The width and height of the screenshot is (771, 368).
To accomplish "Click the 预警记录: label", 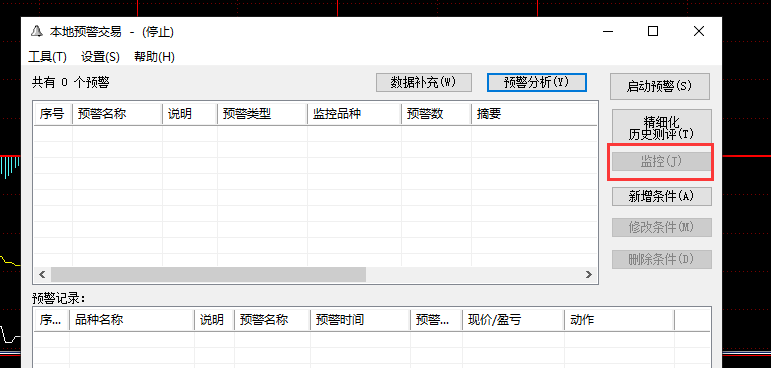I will point(59,299).
